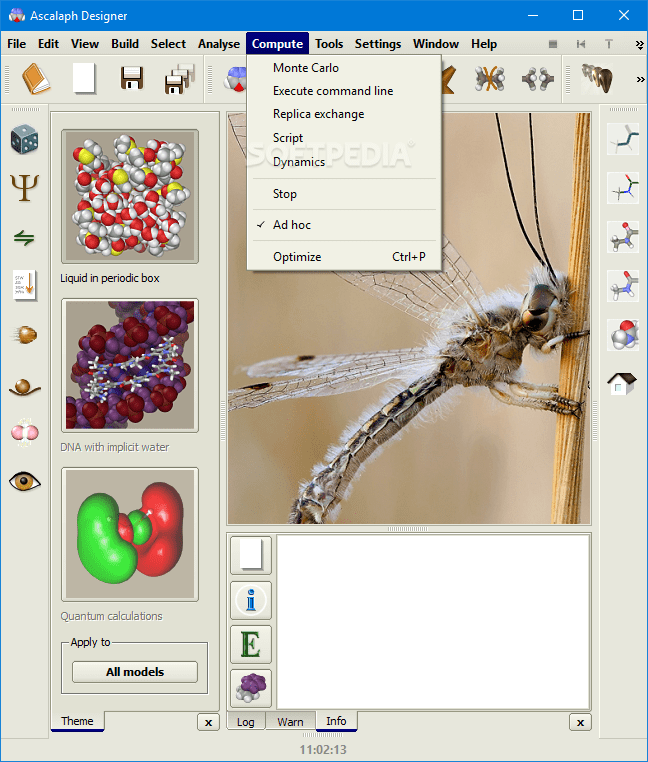The height and width of the screenshot is (762, 648).
Task: Select Quantum calculations thumbnail
Action: point(130,535)
